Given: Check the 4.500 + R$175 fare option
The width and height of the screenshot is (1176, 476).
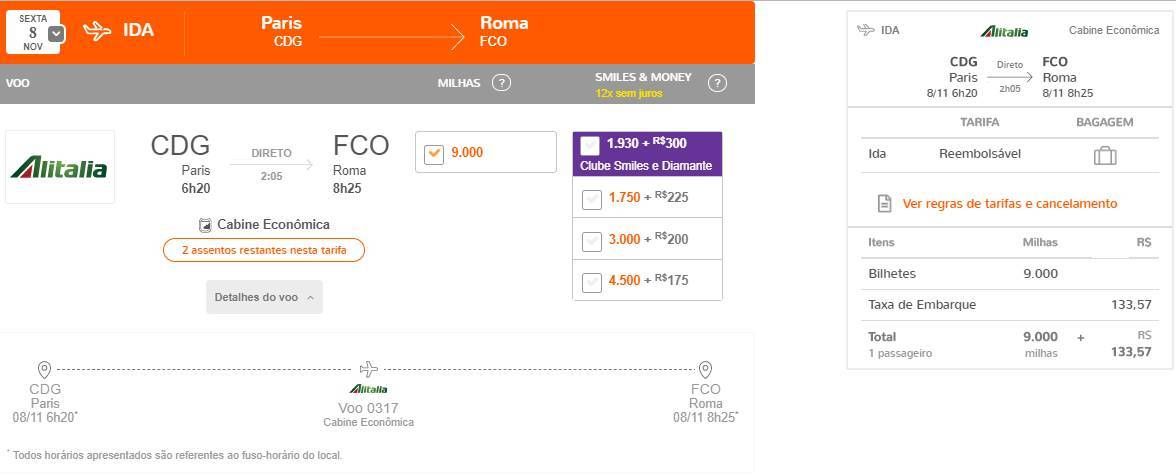Looking at the screenshot, I should tap(592, 282).
